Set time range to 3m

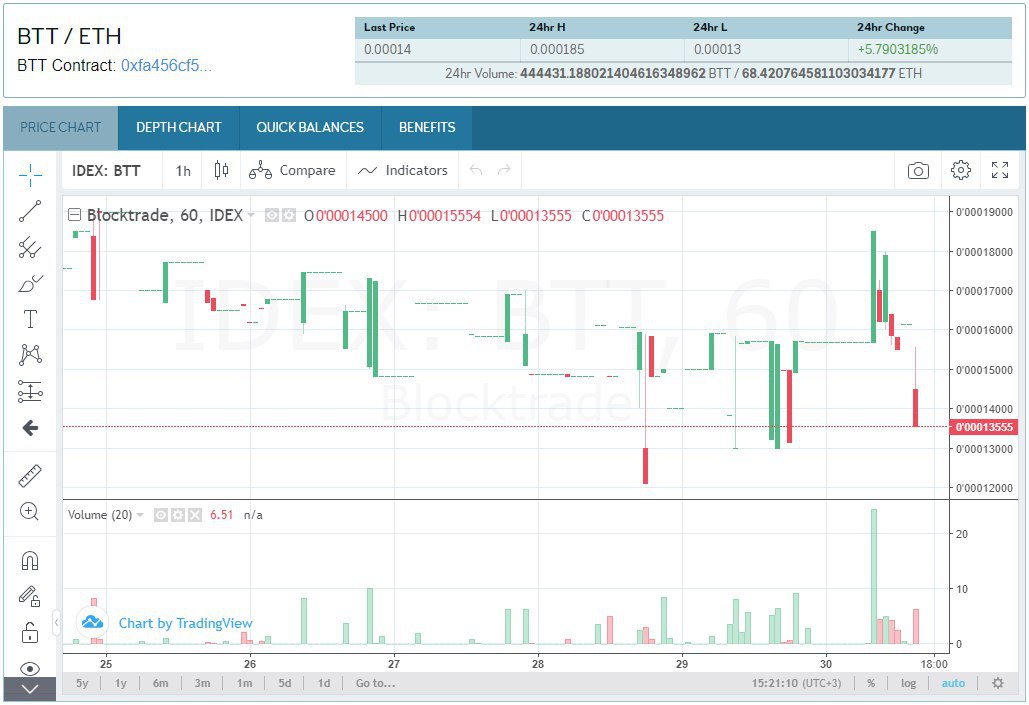[203, 683]
